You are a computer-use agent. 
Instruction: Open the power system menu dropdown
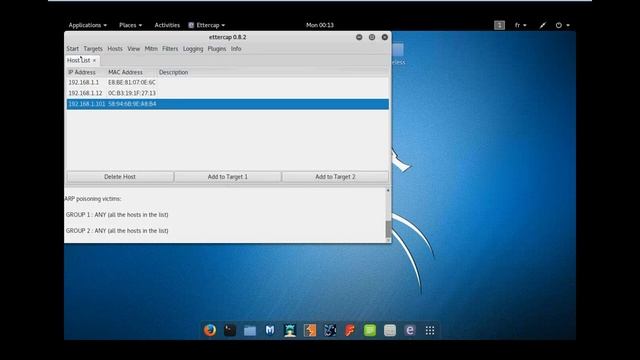(x=562, y=25)
